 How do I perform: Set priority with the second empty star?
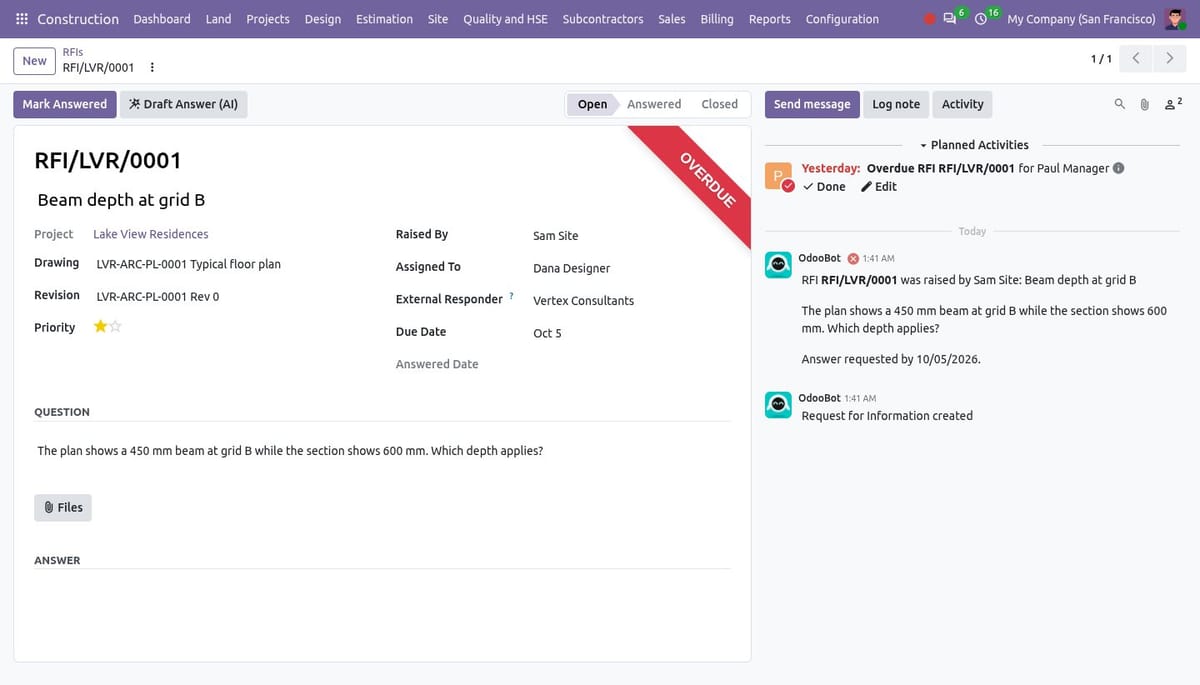pyautogui.click(x=115, y=326)
